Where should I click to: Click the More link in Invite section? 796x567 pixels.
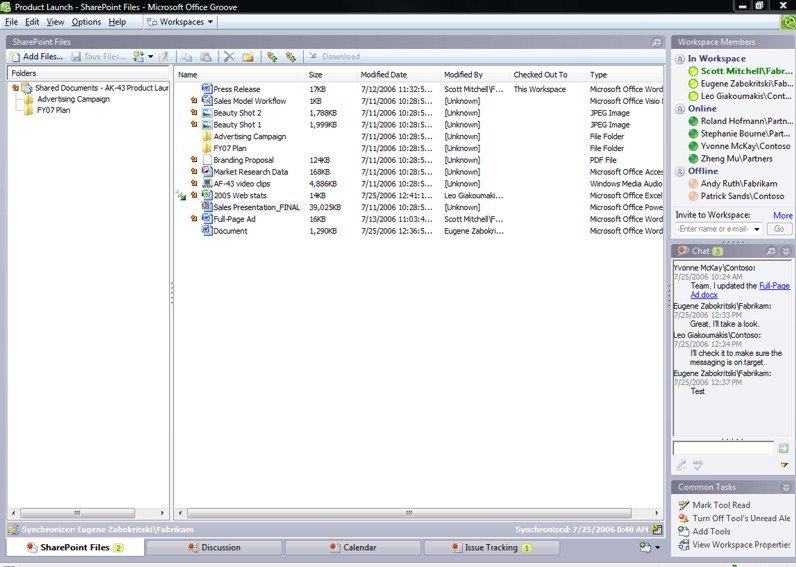782,215
